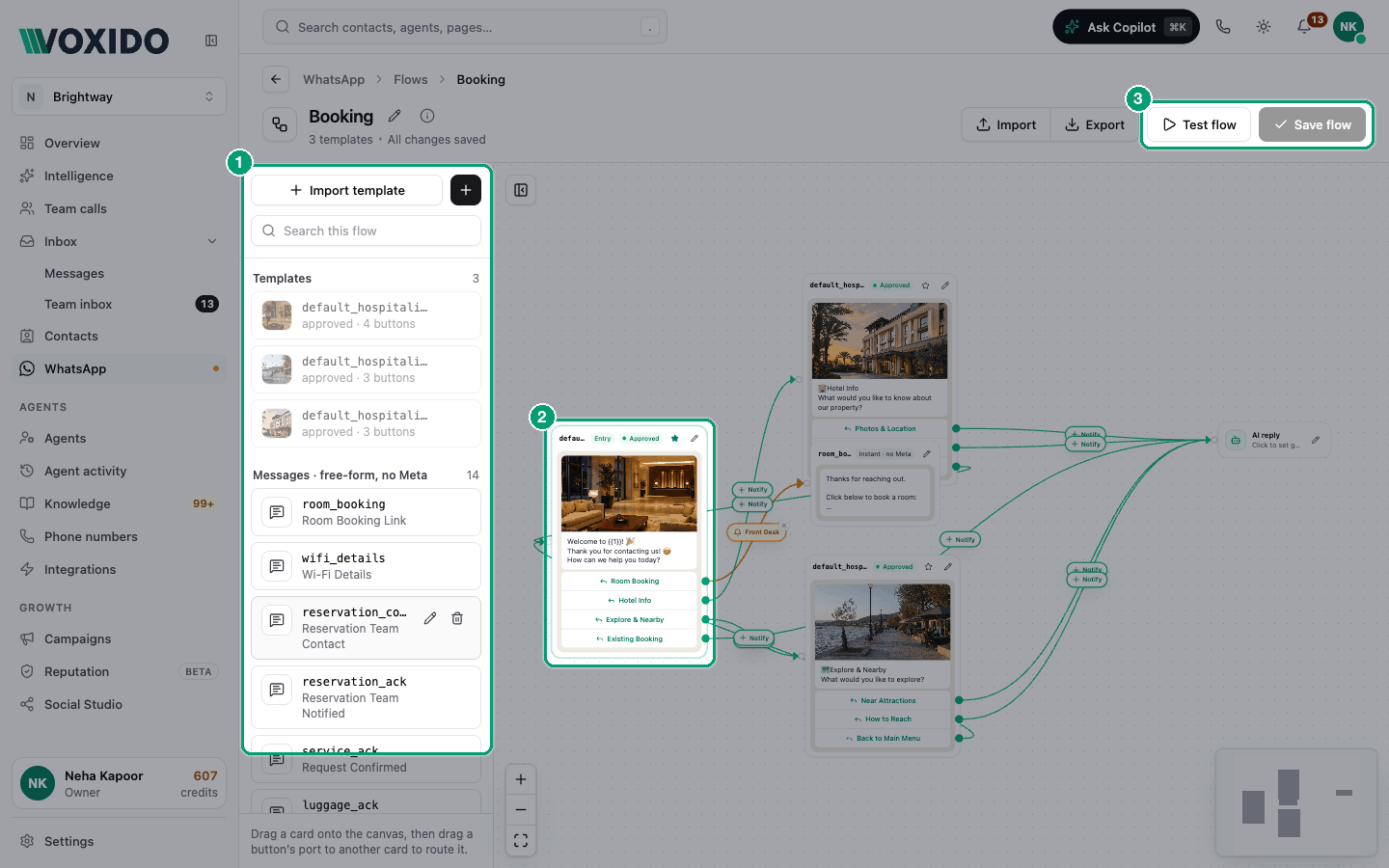Save the flow
The height and width of the screenshot is (868, 1389).
pyautogui.click(x=1312, y=124)
